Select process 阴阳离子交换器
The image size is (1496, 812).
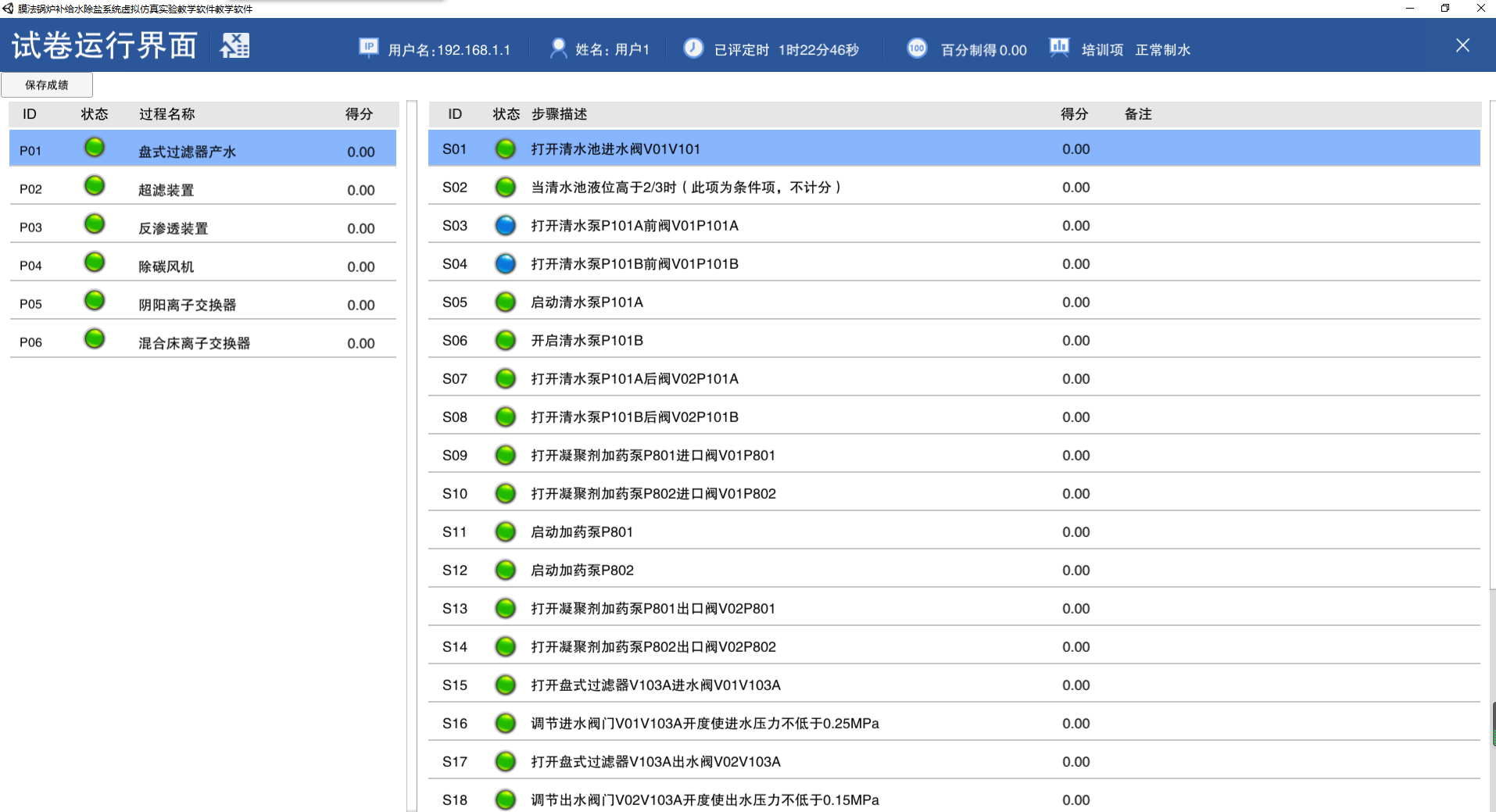point(202,302)
